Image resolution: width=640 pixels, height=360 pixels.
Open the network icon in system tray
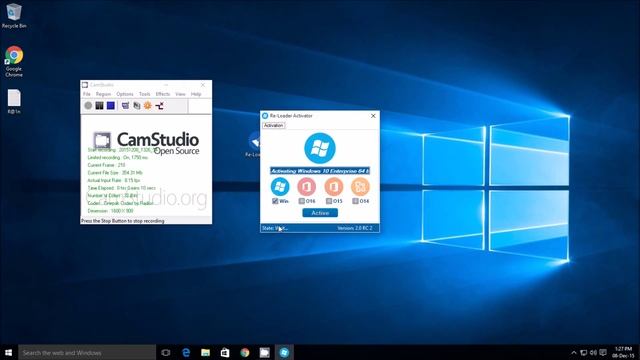(584, 353)
